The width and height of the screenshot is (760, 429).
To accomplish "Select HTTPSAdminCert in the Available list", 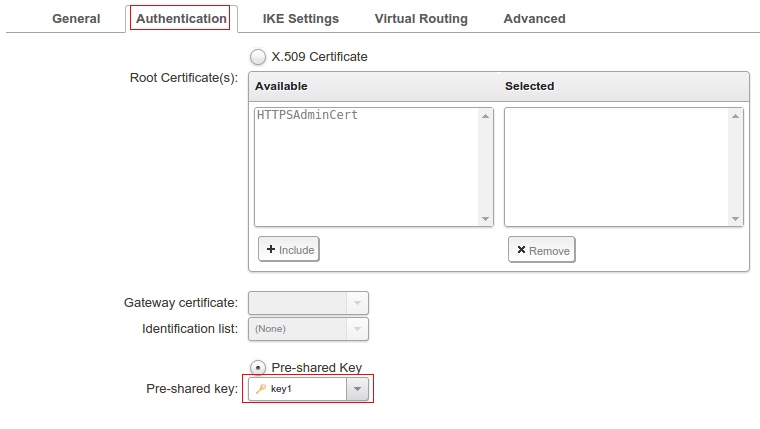I will coord(307,115).
